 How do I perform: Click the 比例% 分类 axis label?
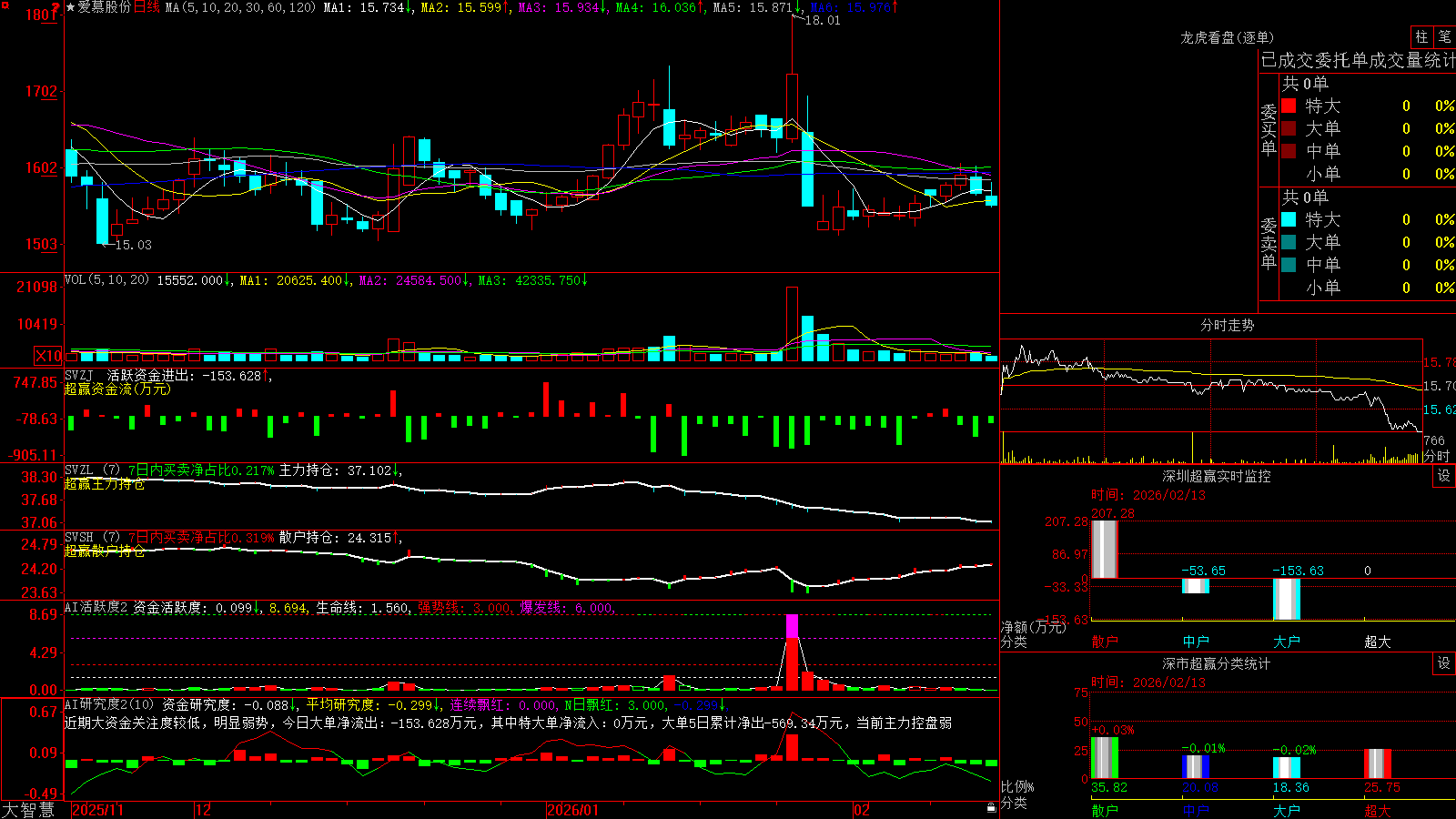click(1017, 794)
